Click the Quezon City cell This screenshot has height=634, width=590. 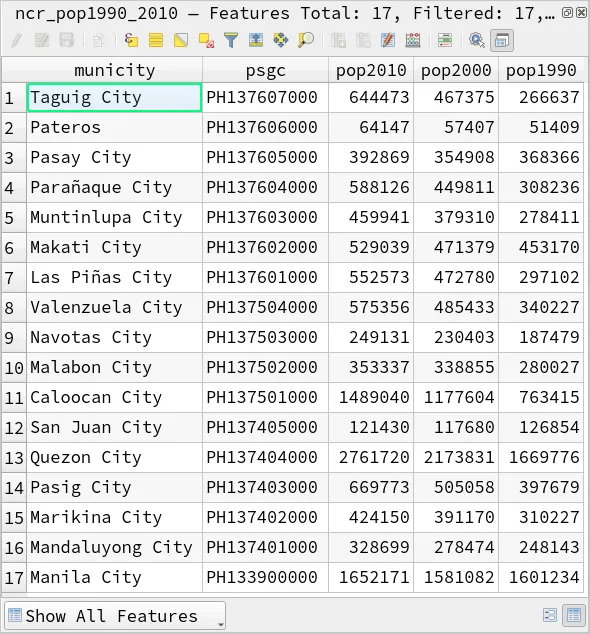click(114, 457)
